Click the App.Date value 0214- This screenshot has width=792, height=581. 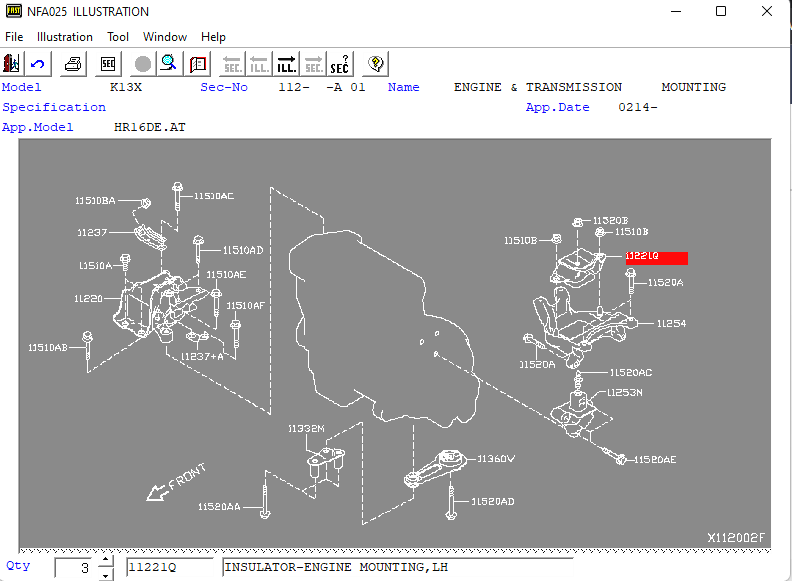point(638,107)
